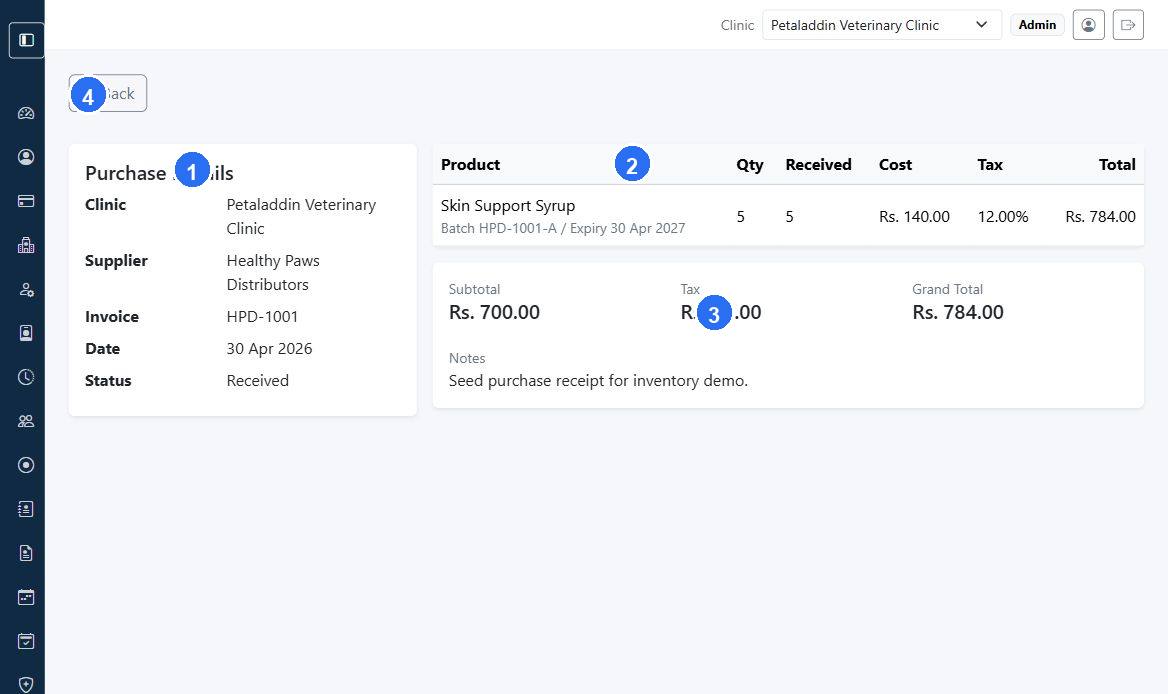1168x694 pixels.
Task: Open the calendar schedule icon in sidebar
Action: click(26, 597)
